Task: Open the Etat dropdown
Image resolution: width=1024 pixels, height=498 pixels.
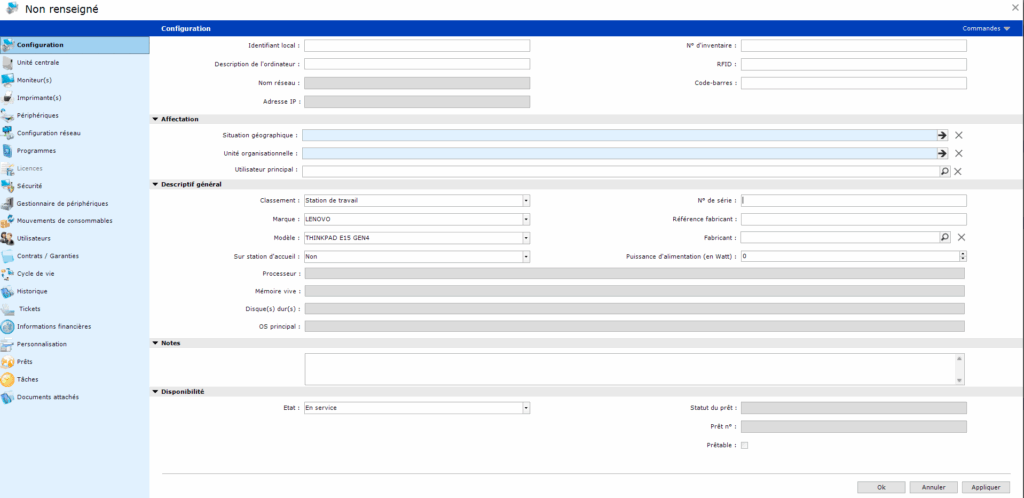Action: click(x=526, y=408)
